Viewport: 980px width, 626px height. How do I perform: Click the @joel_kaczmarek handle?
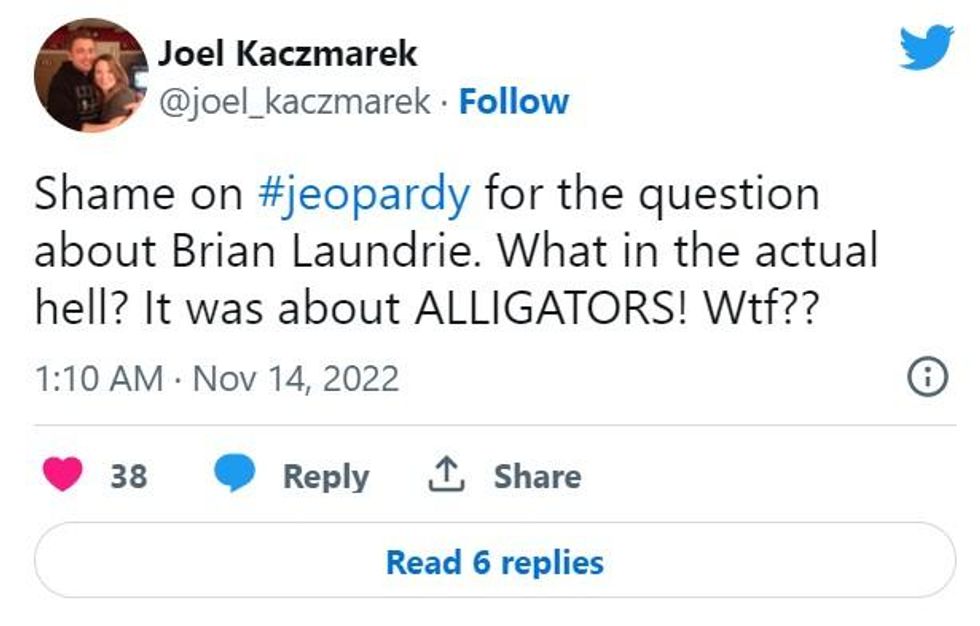pyautogui.click(x=297, y=101)
